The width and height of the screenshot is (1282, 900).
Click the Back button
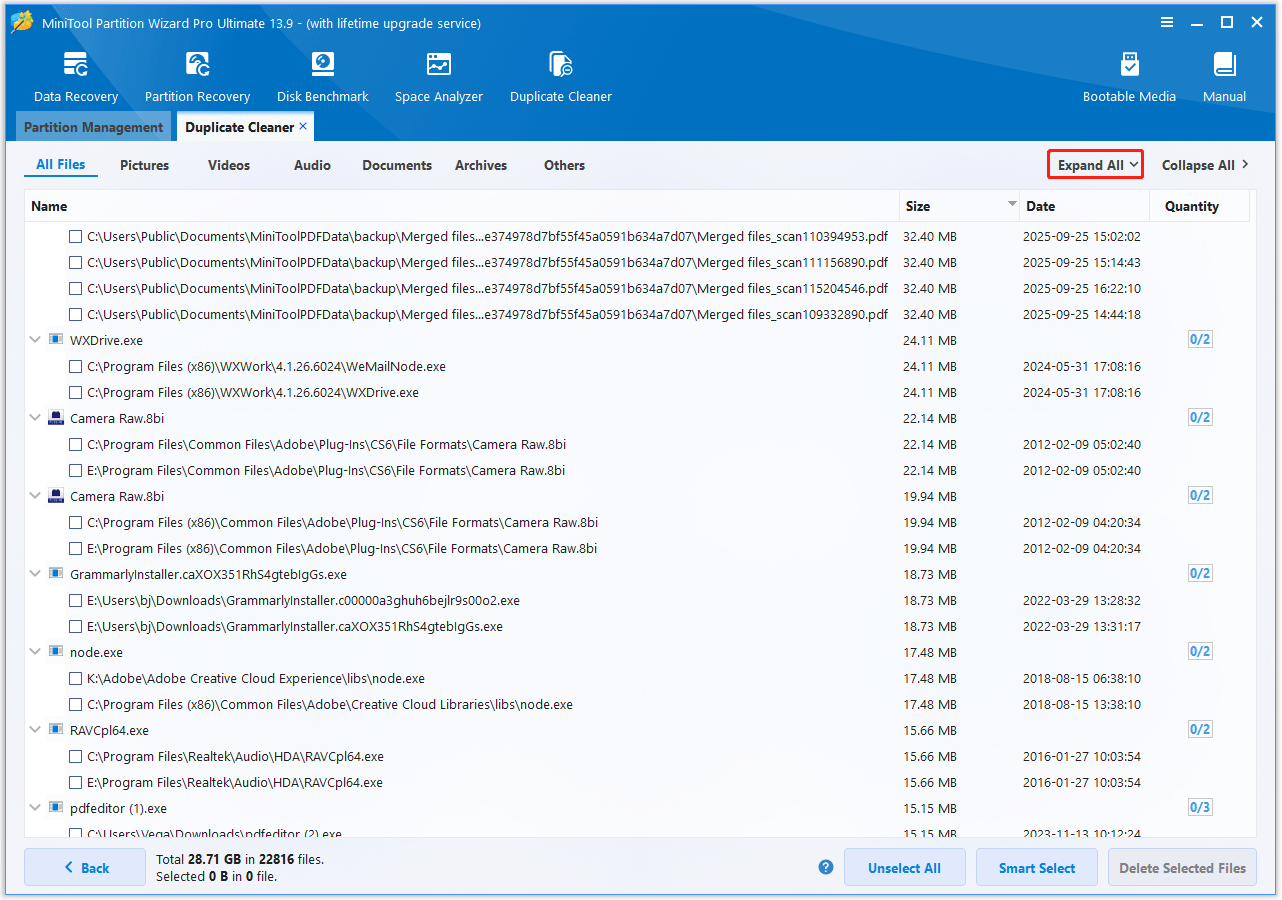click(85, 867)
